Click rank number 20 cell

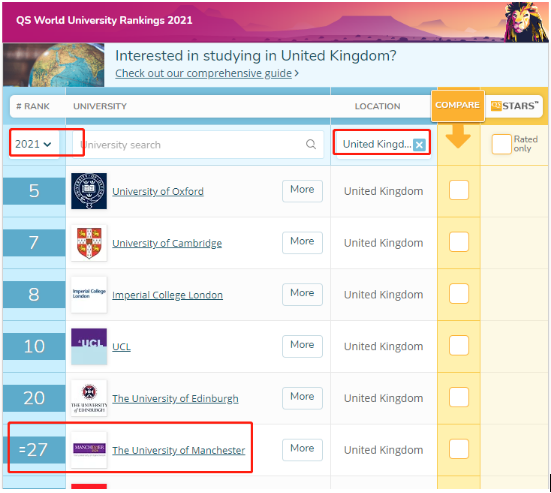pyautogui.click(x=34, y=398)
